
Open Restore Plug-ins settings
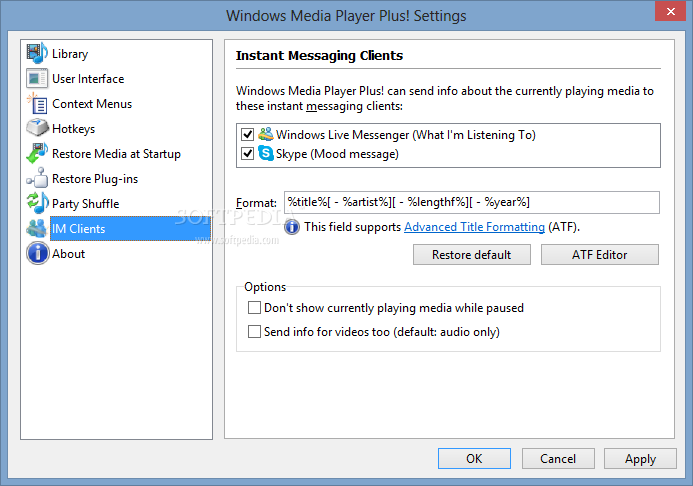pyautogui.click(x=95, y=178)
